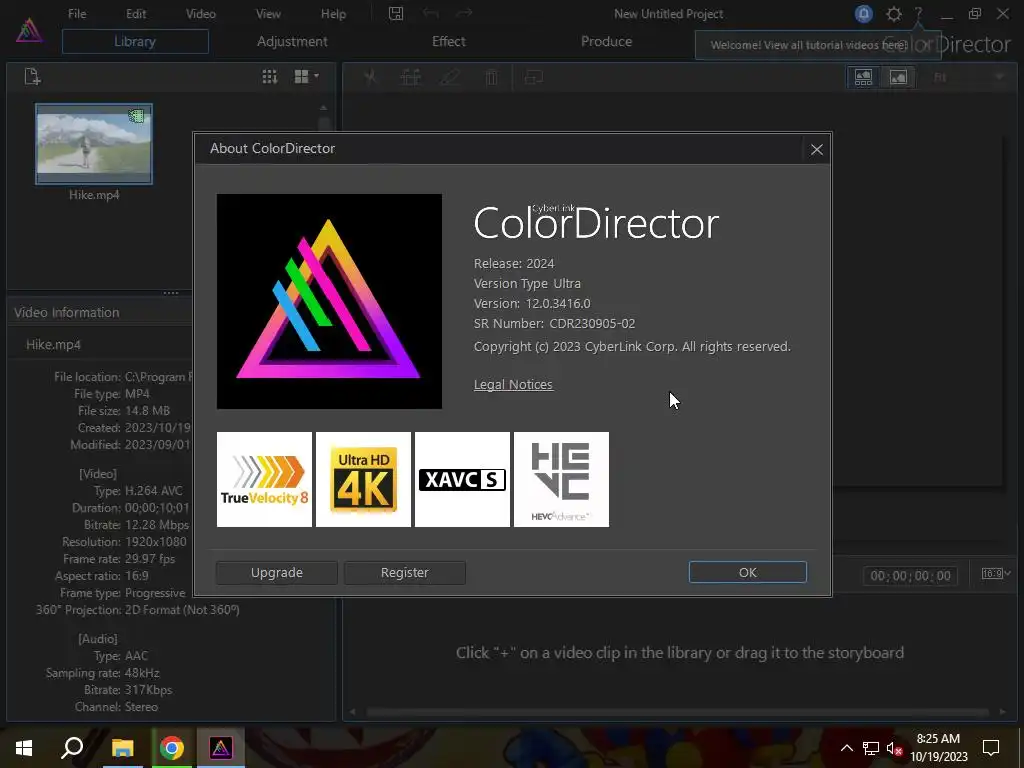Open the Legal Notices link
Image resolution: width=1024 pixels, height=768 pixels.
click(x=513, y=385)
